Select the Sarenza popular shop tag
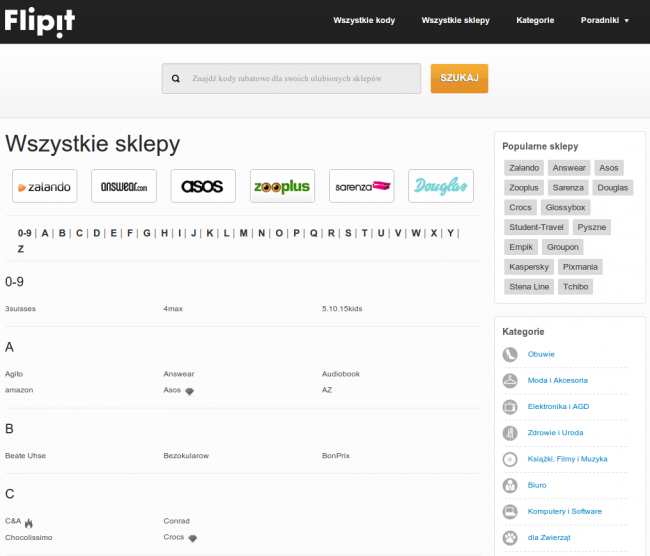Viewport: 650px width, 556px height. click(568, 188)
